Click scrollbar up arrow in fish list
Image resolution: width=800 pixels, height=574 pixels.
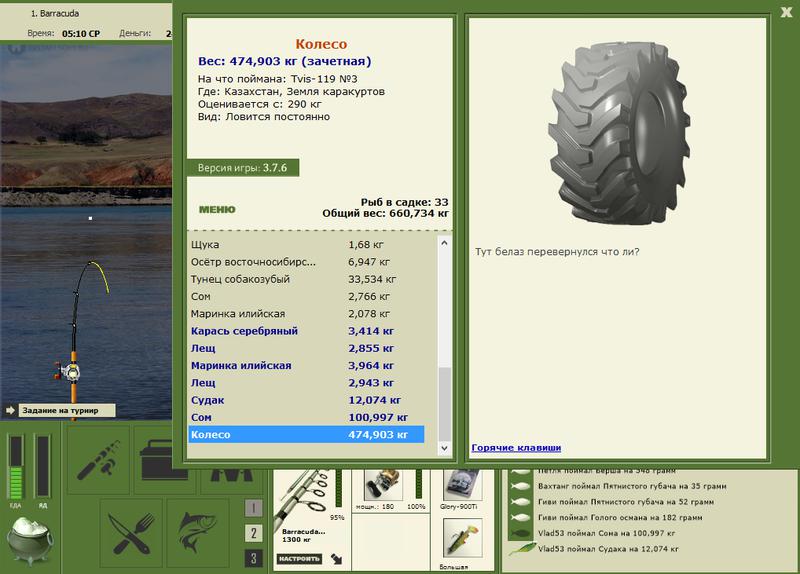tap(444, 243)
